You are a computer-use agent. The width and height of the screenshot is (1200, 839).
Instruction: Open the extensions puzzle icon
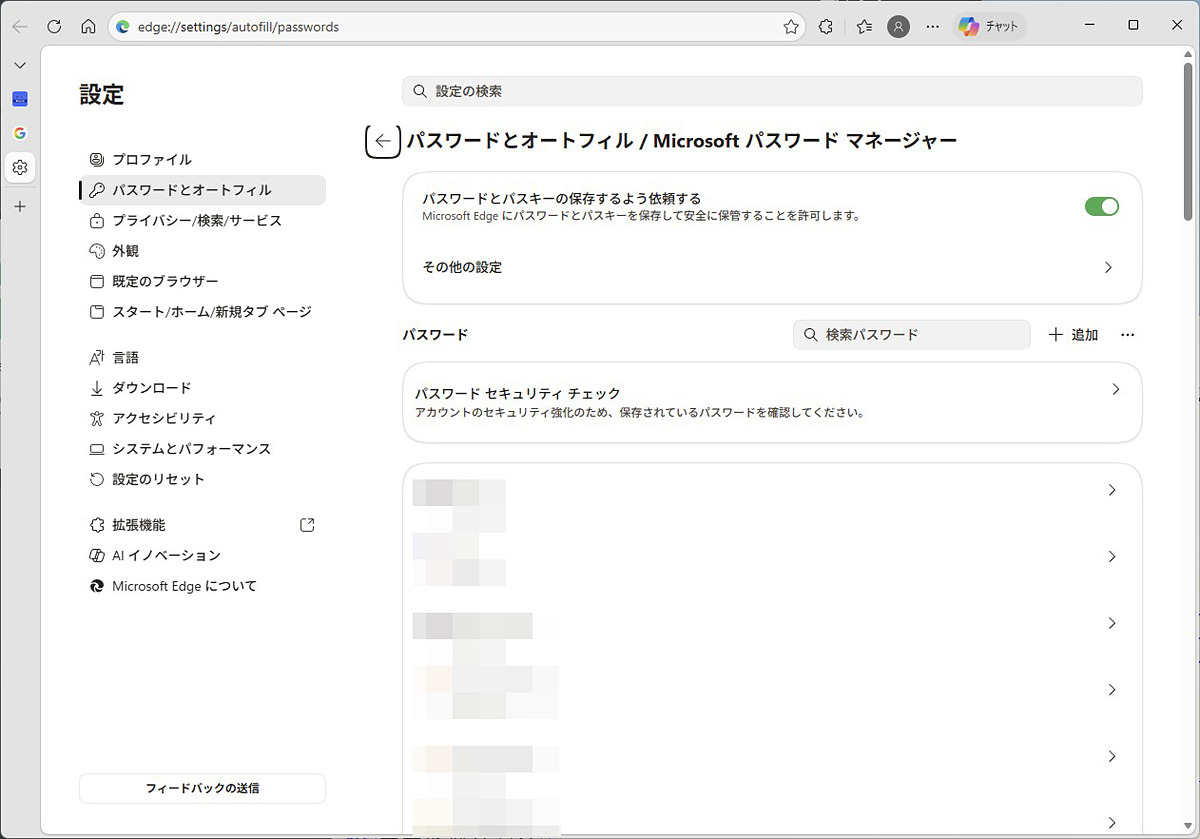(x=826, y=27)
